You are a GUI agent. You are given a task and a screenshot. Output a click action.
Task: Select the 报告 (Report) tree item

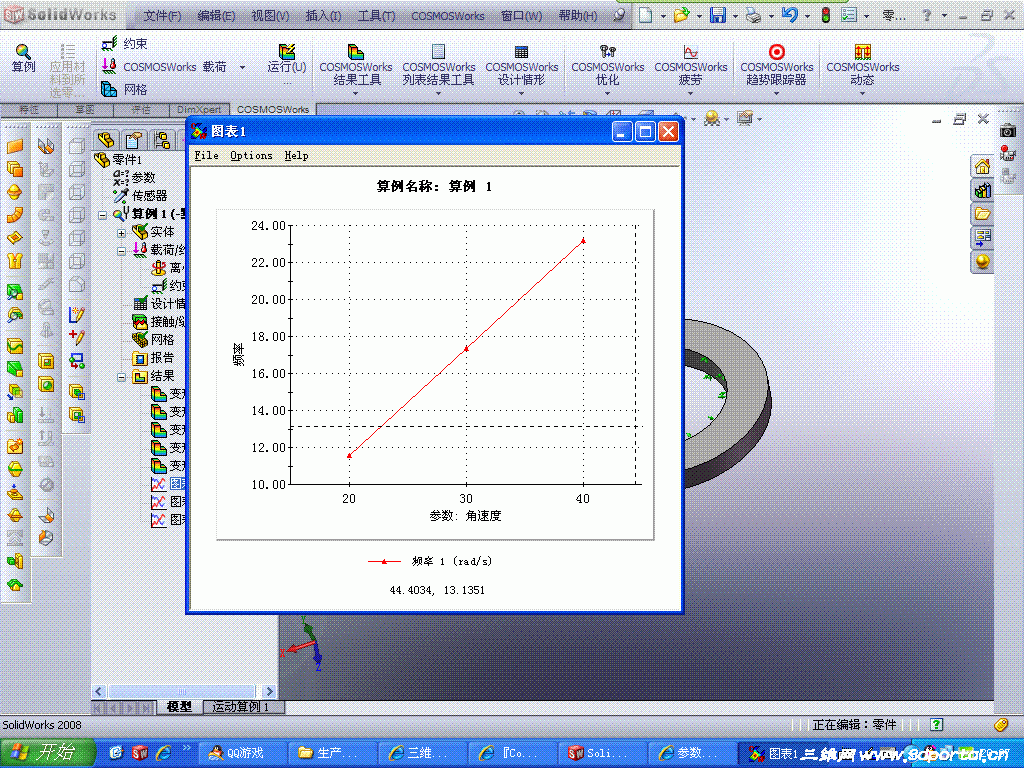pos(154,359)
